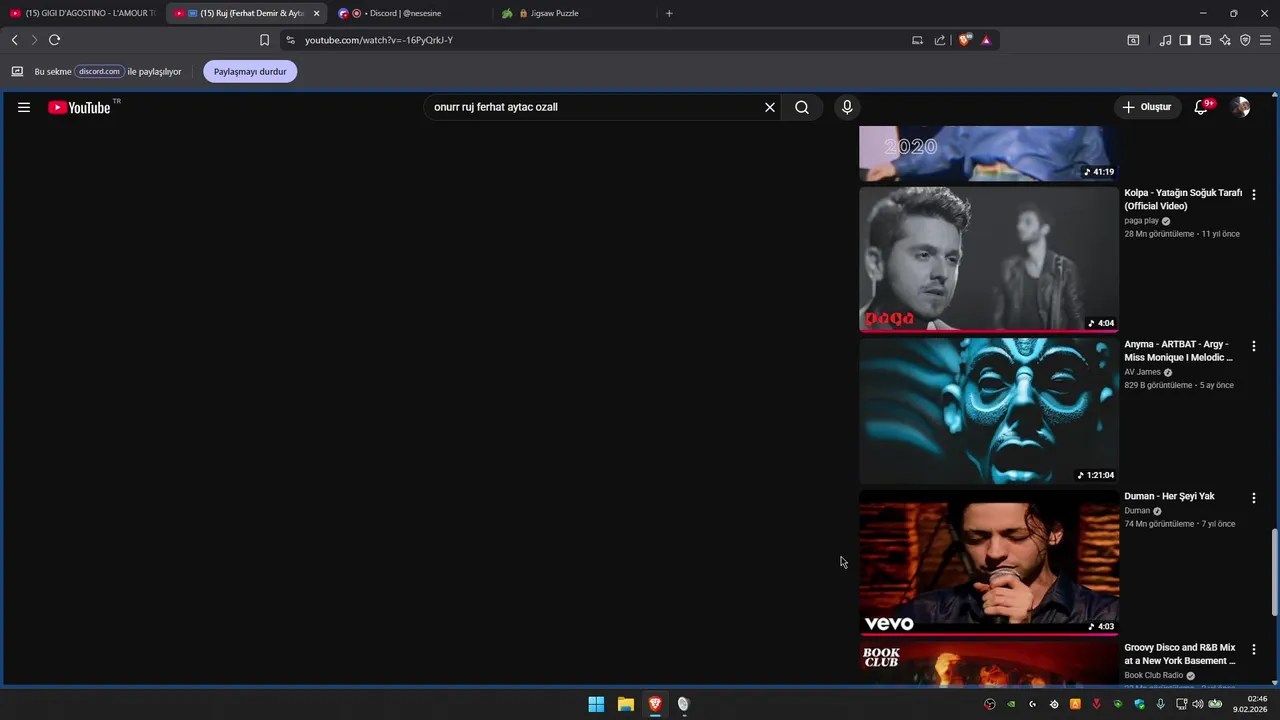Visit the Book Club Radio channel
This screenshot has height=720, width=1280.
1153,675
